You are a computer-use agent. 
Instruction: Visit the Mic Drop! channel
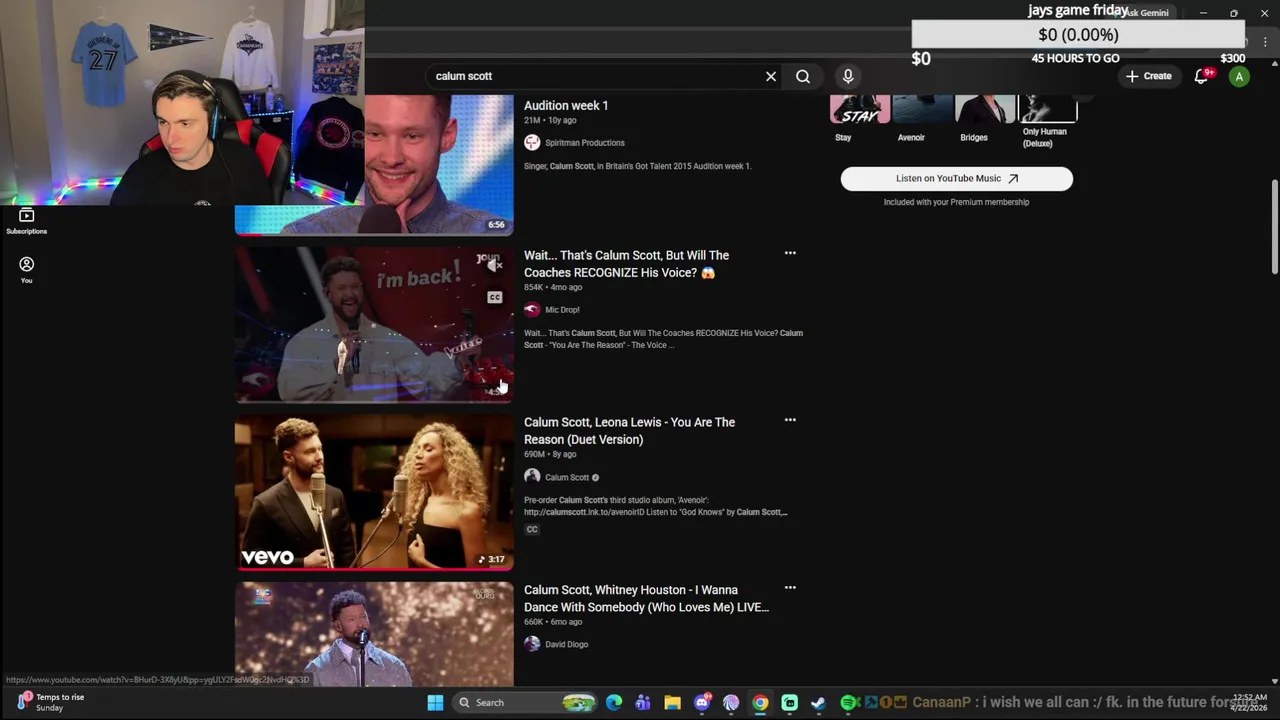tap(562, 310)
